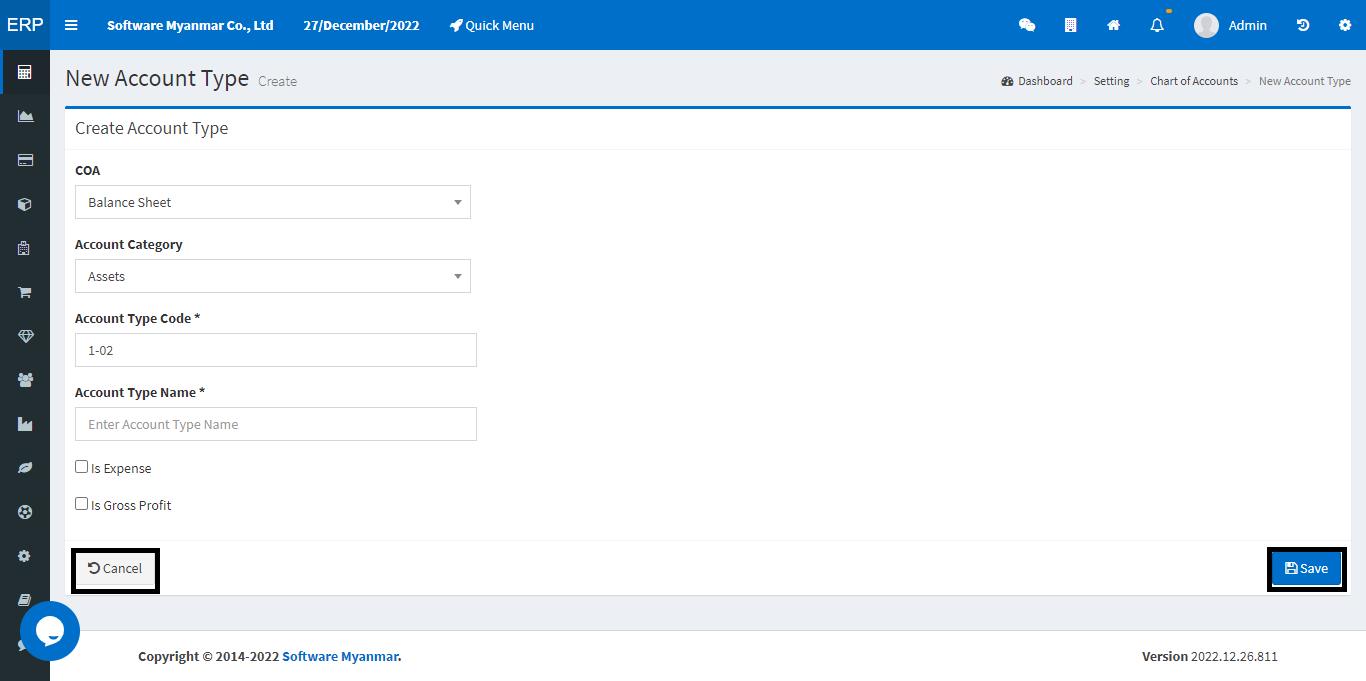Click the New Account Type breadcrumb text
This screenshot has height=681, width=1366.
pyautogui.click(x=1305, y=81)
